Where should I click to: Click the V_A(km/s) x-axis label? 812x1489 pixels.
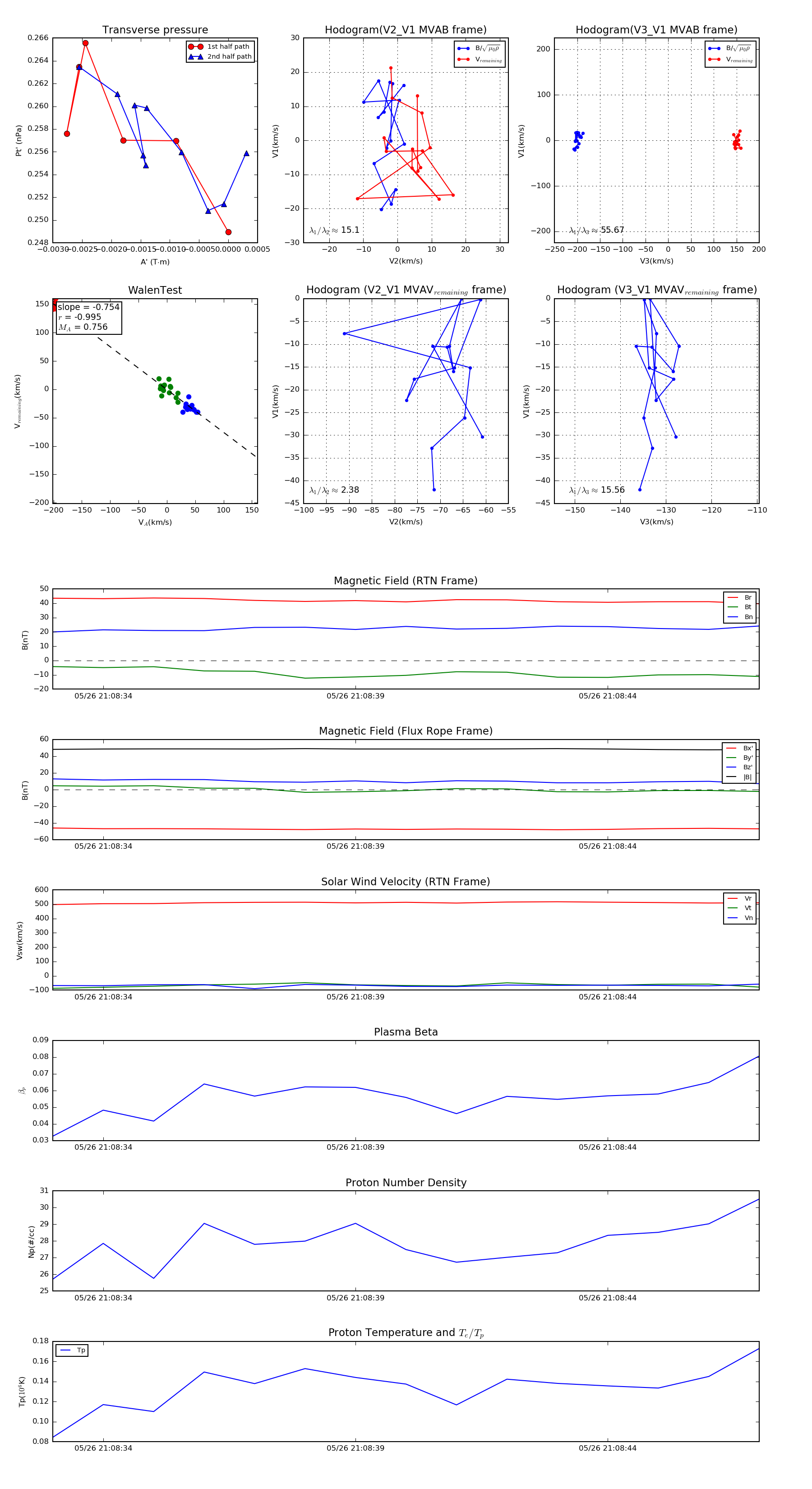coord(155,523)
